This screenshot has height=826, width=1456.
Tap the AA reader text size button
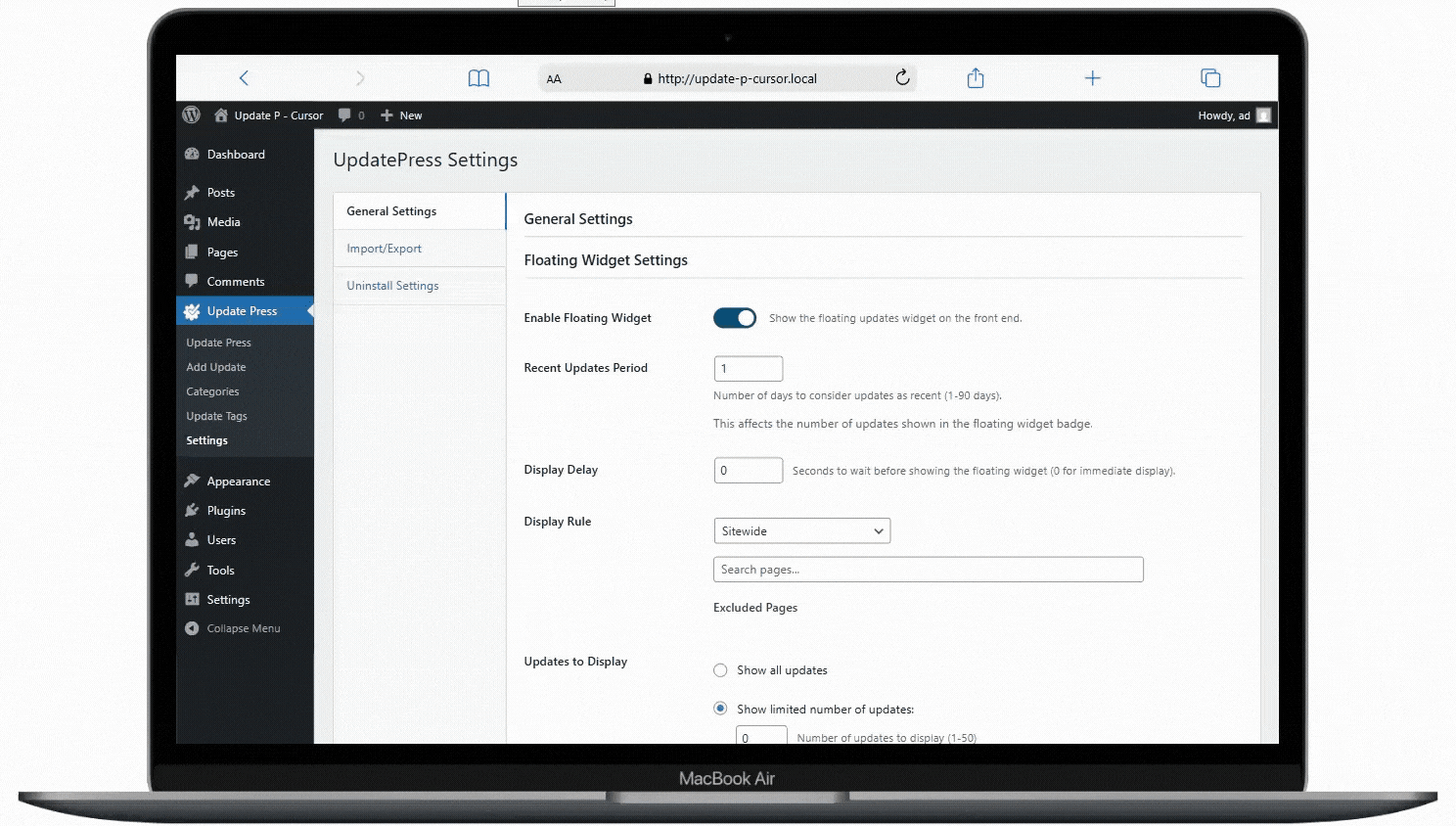click(554, 79)
